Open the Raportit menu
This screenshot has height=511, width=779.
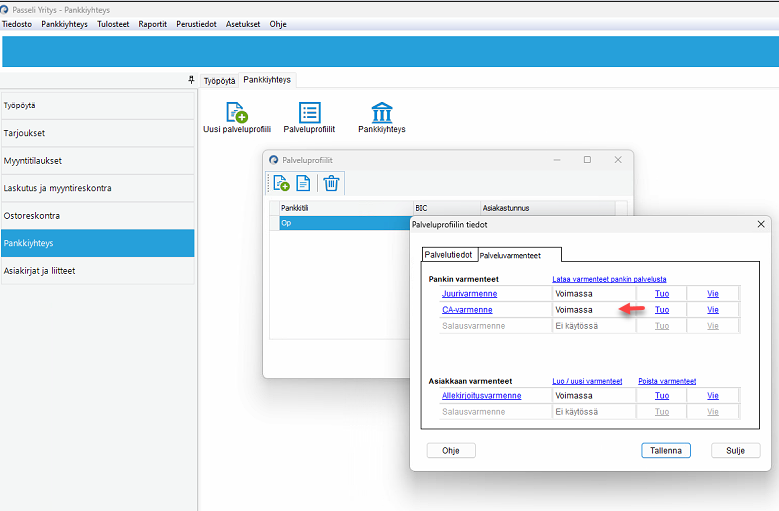pyautogui.click(x=153, y=24)
